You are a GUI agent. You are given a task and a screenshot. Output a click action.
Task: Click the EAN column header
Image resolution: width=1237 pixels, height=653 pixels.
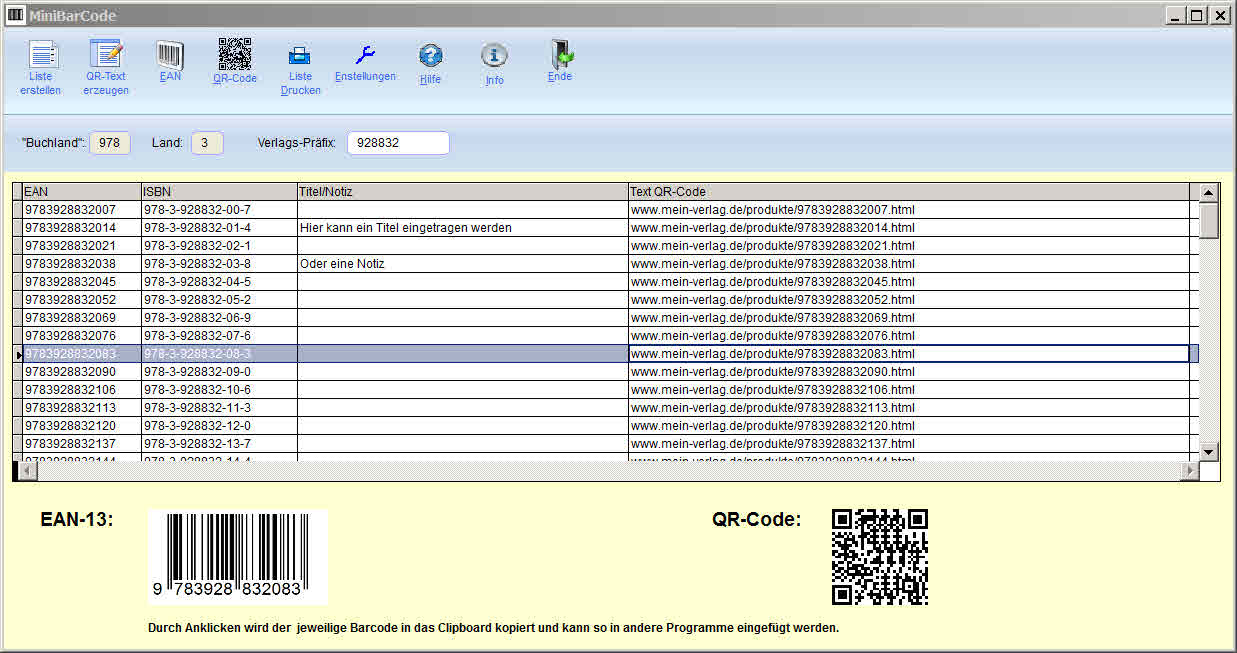click(x=82, y=191)
